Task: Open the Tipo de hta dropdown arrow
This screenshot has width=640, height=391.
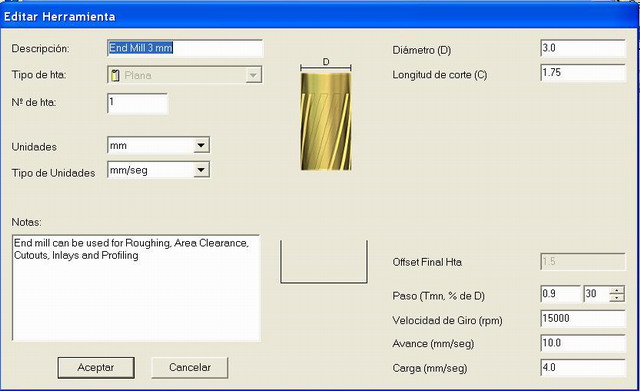Action: tap(253, 75)
